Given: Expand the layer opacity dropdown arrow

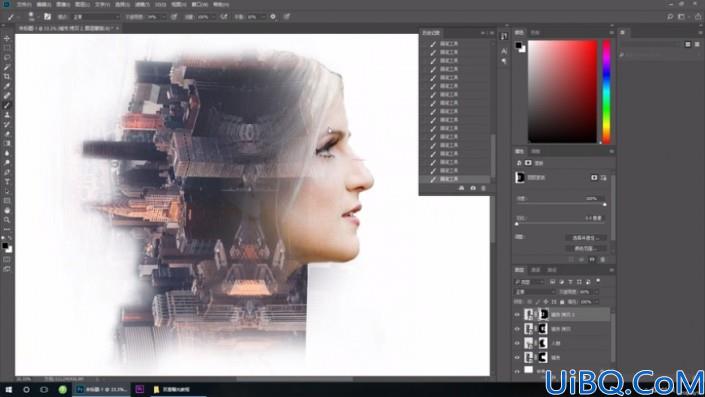Looking at the screenshot, I should click(597, 292).
